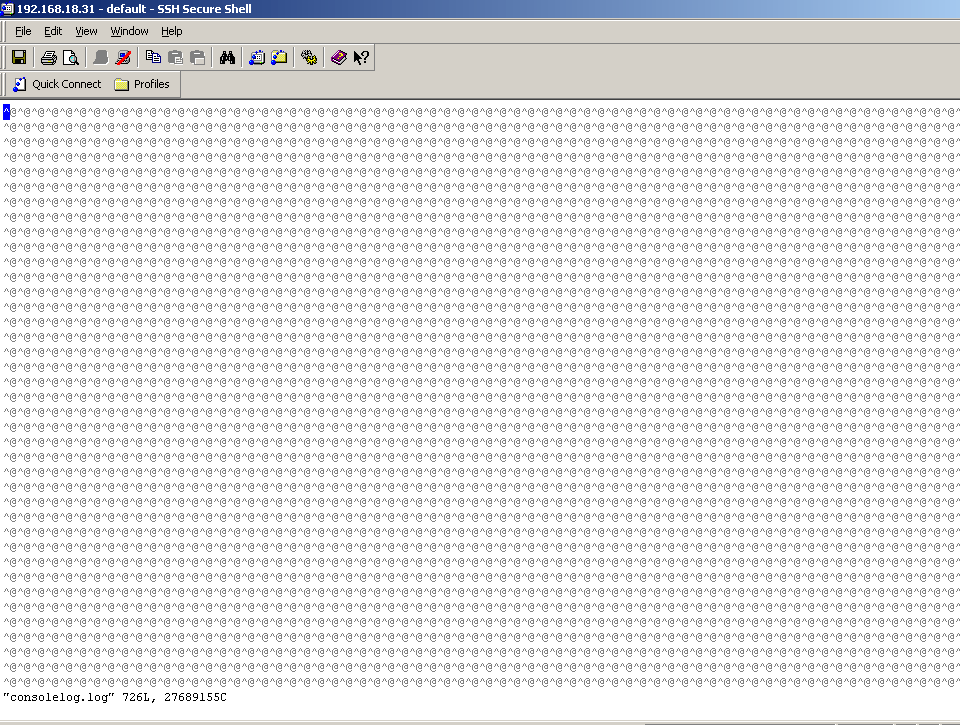This screenshot has height=725, width=960.
Task: Open New File Transfer Window
Action: pos(279,58)
